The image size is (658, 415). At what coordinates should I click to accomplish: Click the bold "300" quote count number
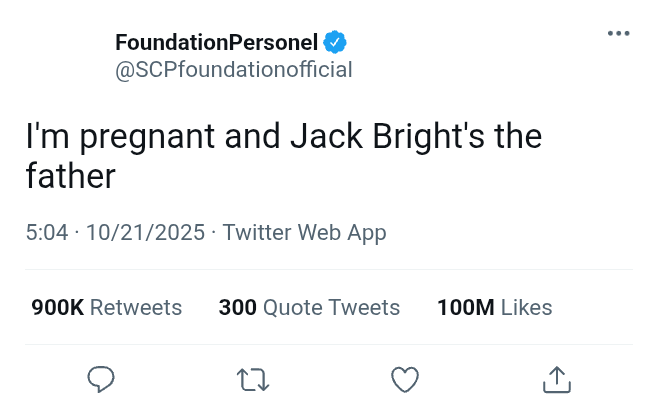coord(237,307)
